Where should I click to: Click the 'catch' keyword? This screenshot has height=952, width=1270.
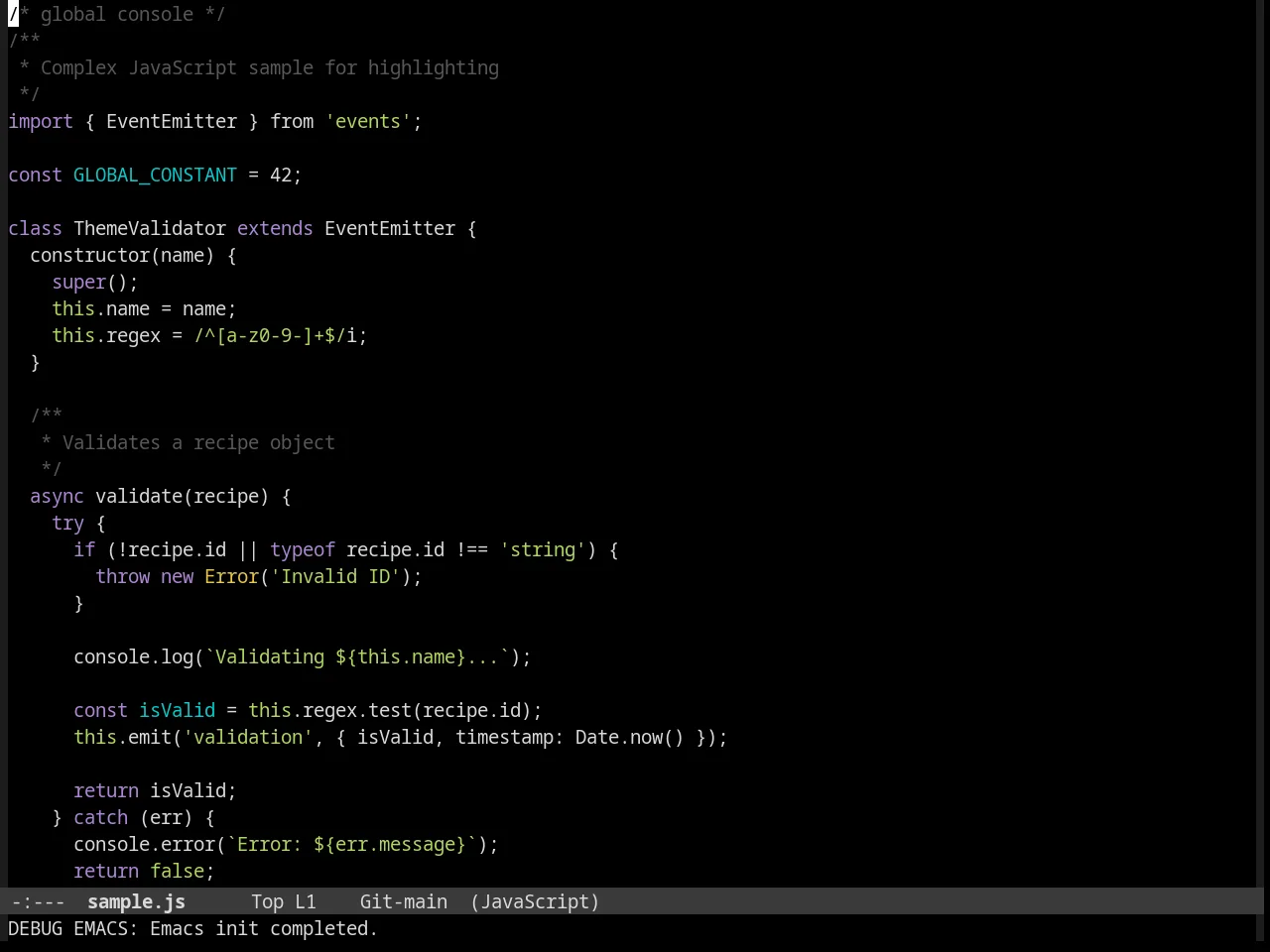tap(100, 817)
